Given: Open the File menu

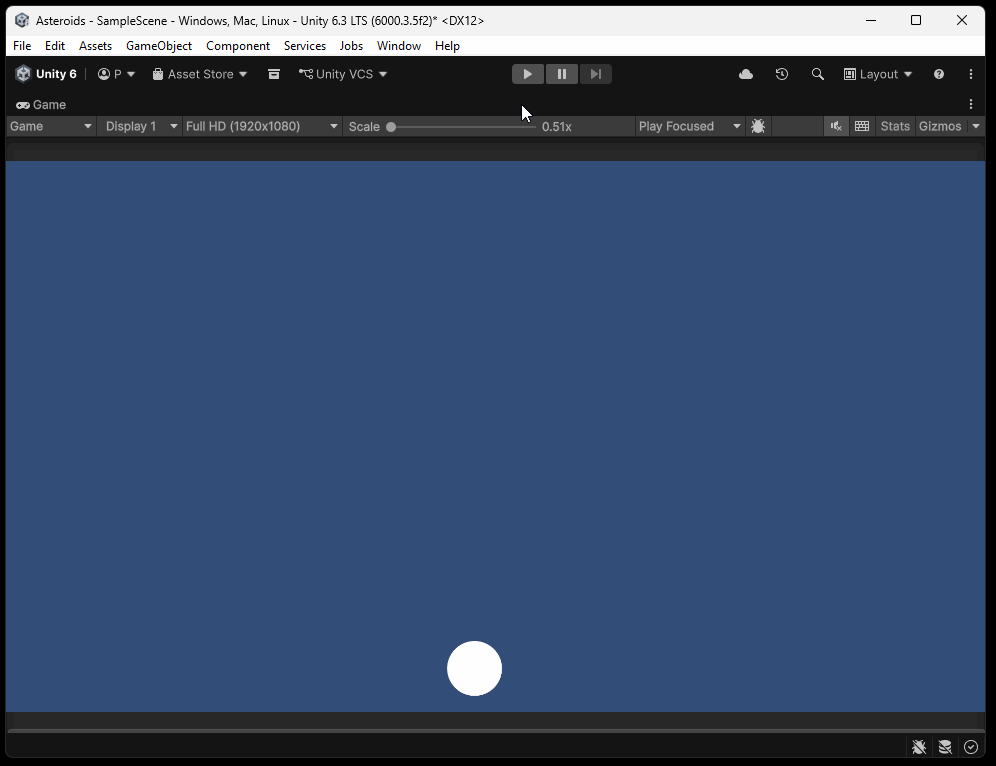Looking at the screenshot, I should point(22,46).
